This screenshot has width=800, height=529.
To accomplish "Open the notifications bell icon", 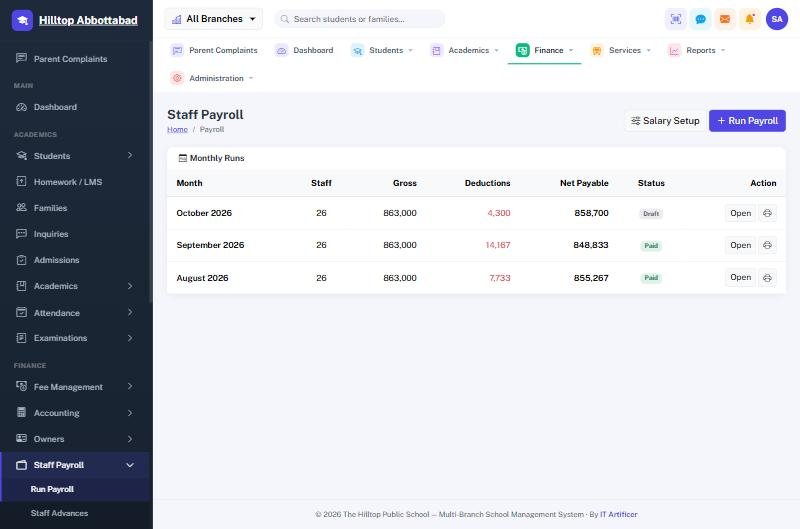I will 749,19.
